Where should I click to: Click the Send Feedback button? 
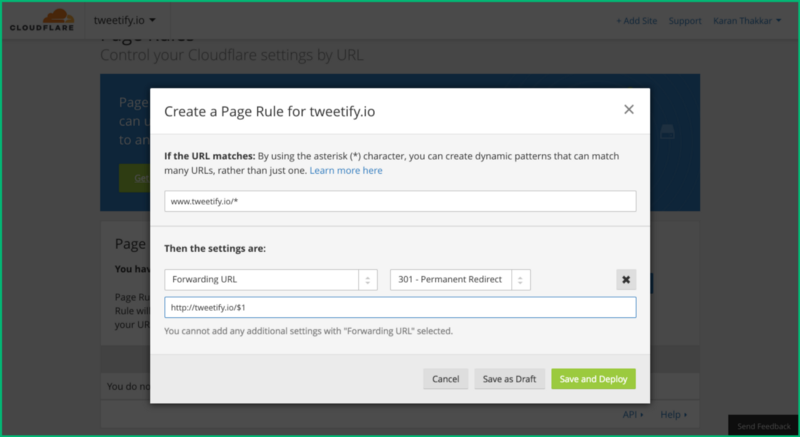pos(763,426)
